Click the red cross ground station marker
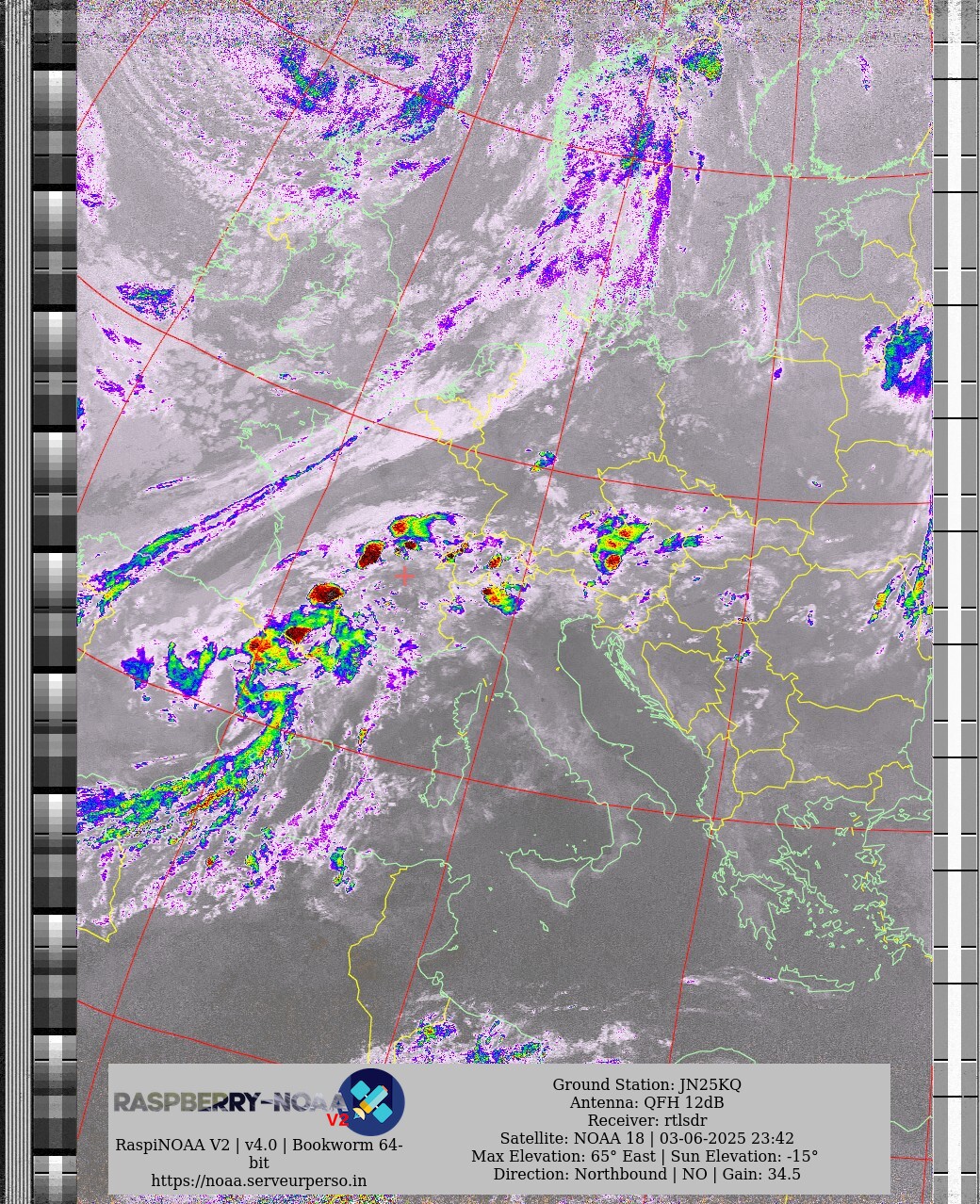Image resolution: width=980 pixels, height=1204 pixels. [405, 575]
